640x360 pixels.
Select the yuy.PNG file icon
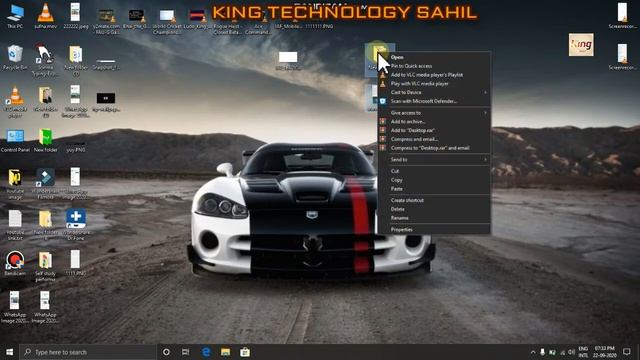pos(76,146)
